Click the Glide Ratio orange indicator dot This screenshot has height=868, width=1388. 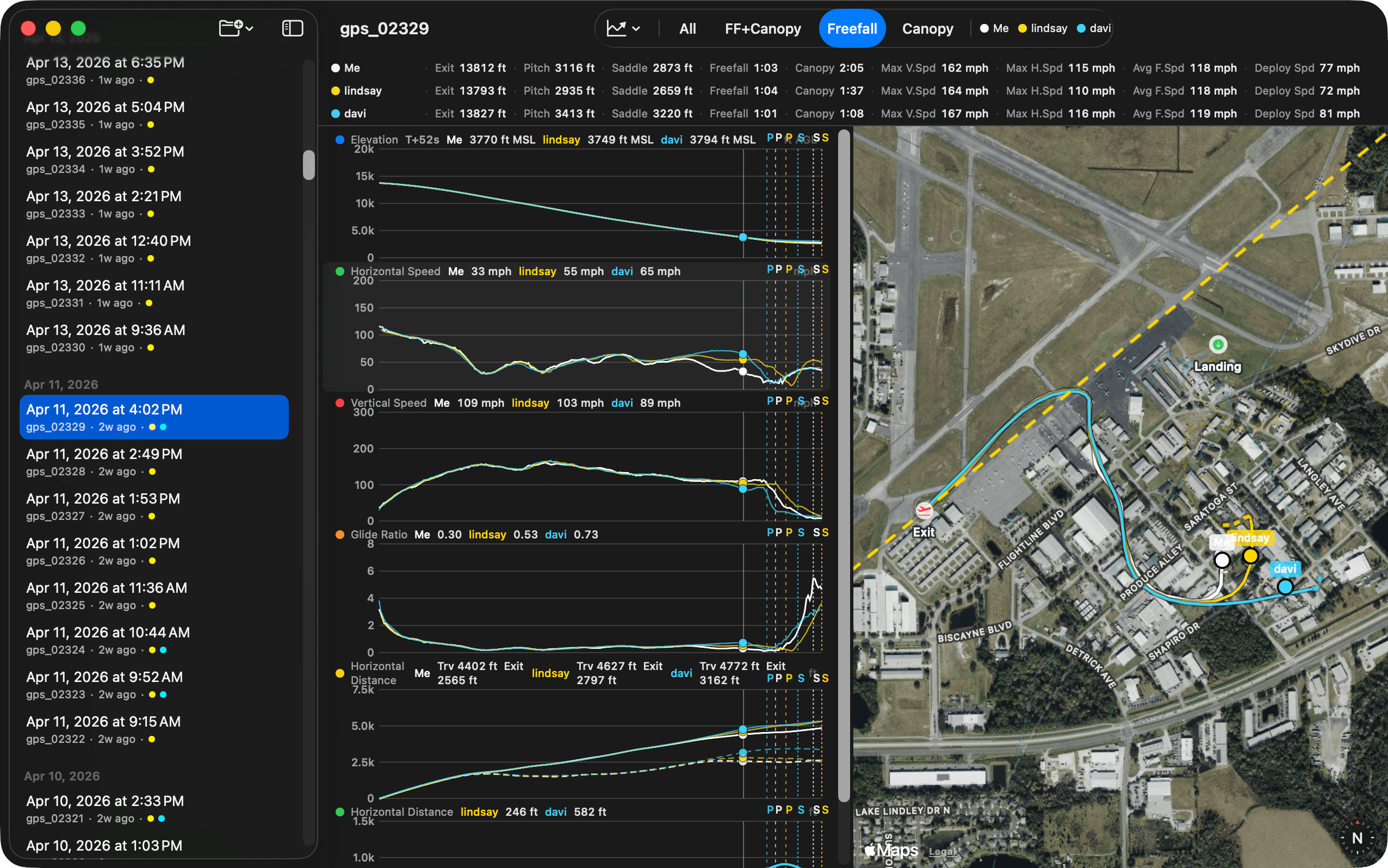(x=340, y=534)
